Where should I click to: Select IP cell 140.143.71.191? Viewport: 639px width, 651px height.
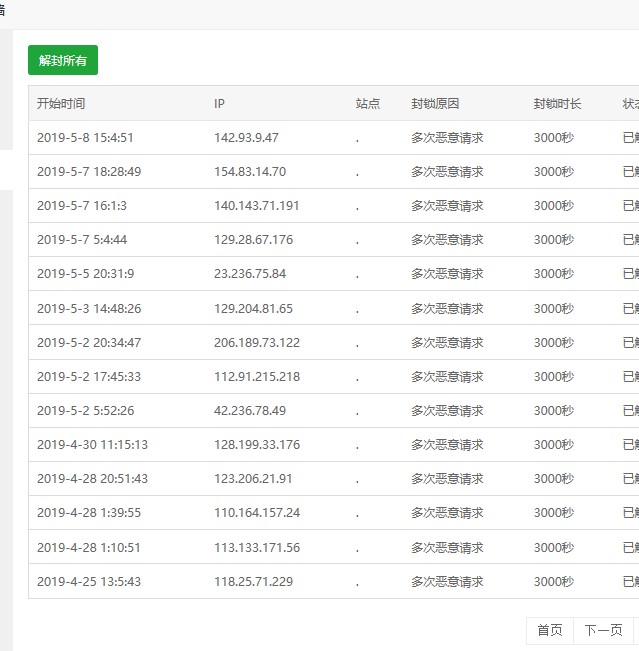[257, 206]
